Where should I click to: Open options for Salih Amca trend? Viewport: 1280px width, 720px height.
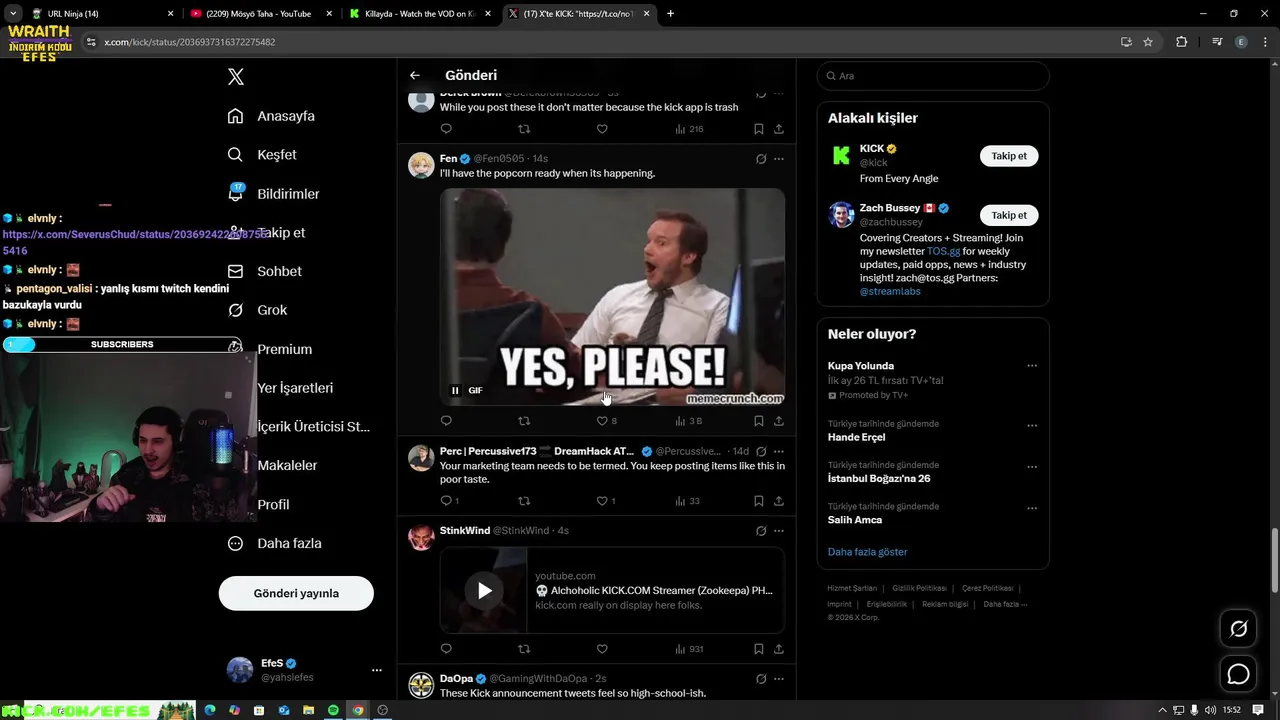pos(1032,508)
